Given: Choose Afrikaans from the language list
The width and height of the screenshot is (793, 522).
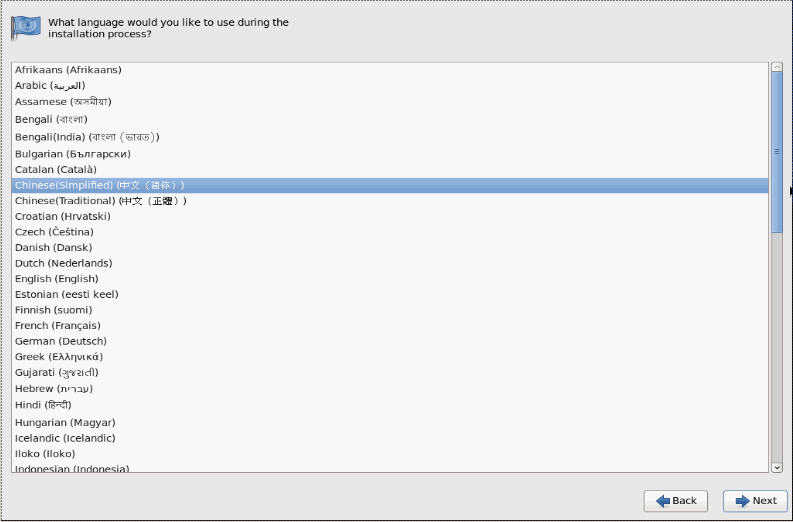Looking at the screenshot, I should tap(68, 70).
